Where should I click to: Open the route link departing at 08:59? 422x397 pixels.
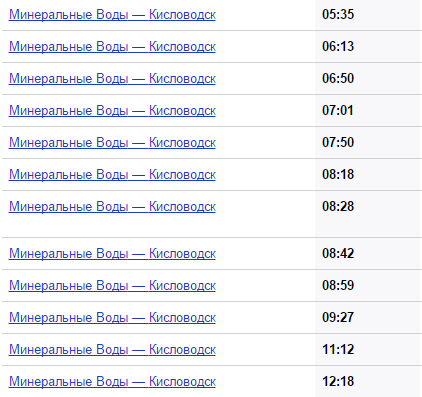point(112,286)
